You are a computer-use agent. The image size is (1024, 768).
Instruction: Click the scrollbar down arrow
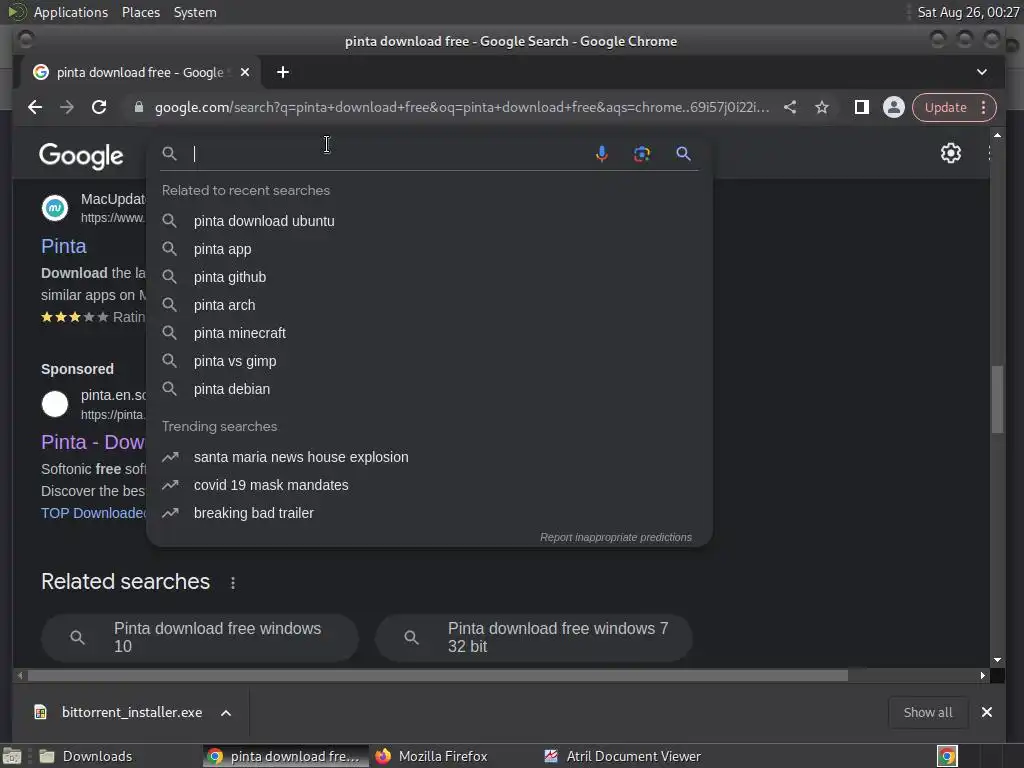pos(997,660)
